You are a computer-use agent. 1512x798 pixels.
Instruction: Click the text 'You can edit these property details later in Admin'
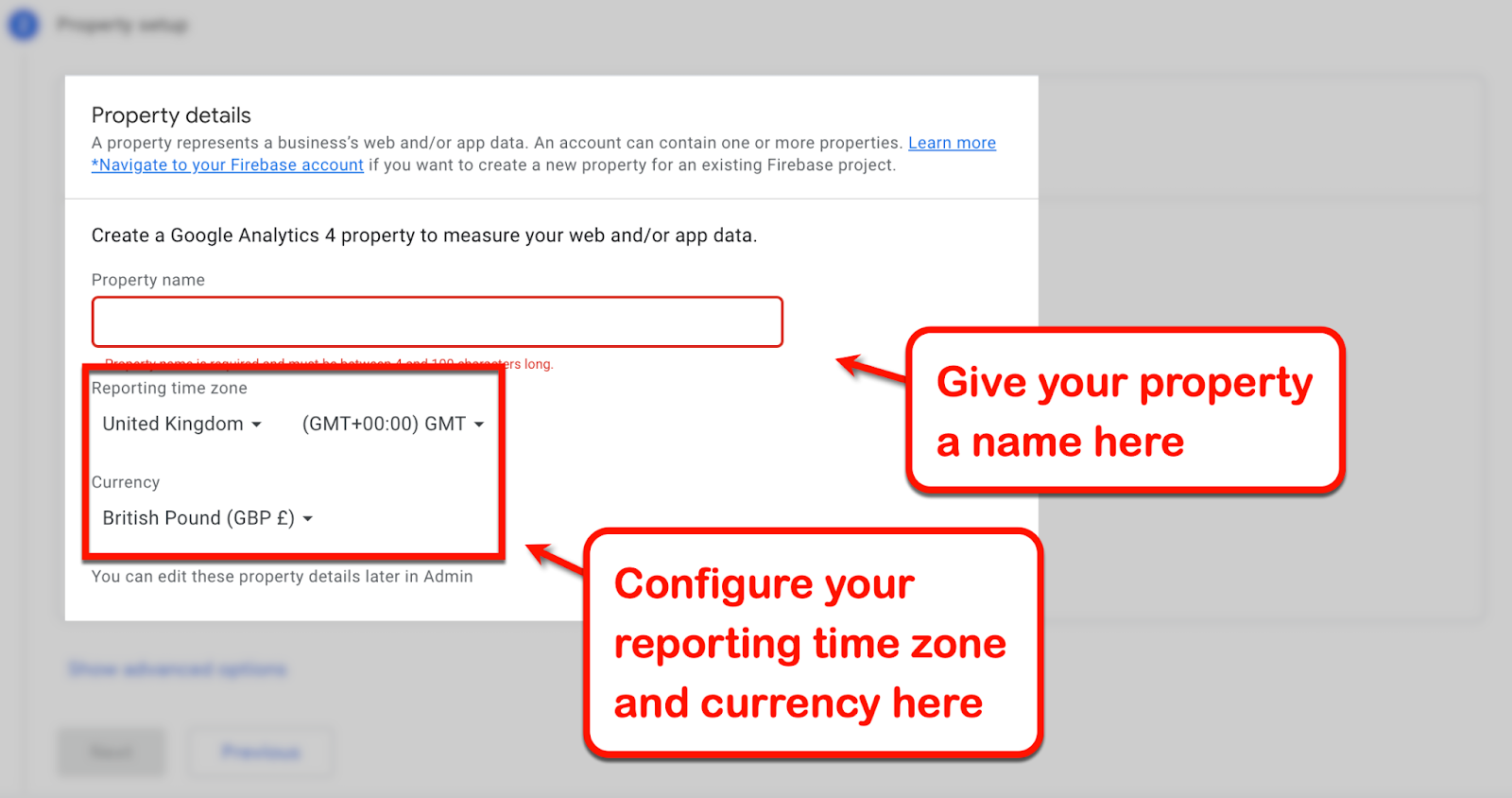(282, 577)
